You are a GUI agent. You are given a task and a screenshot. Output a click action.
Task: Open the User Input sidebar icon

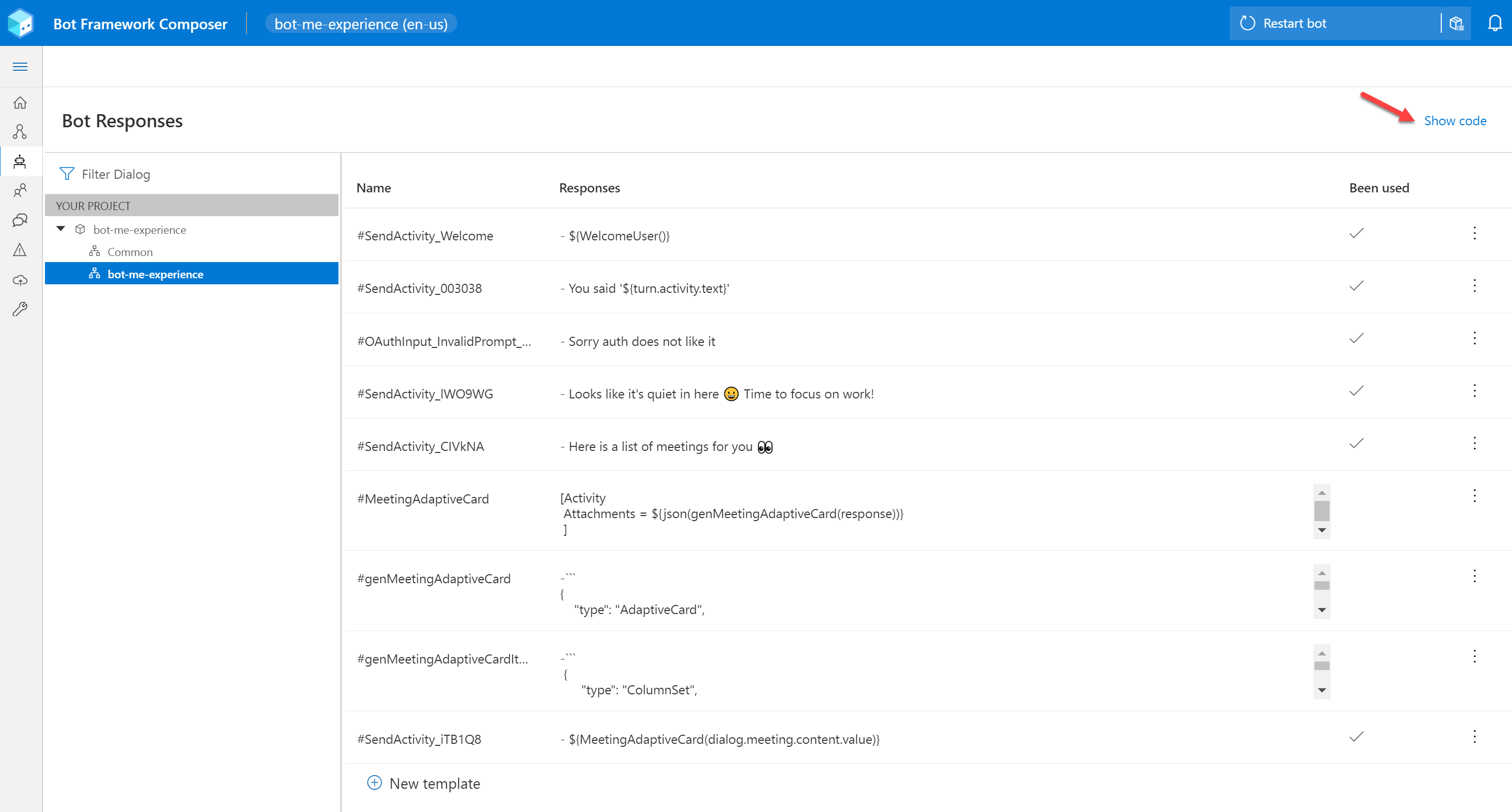tap(20, 191)
